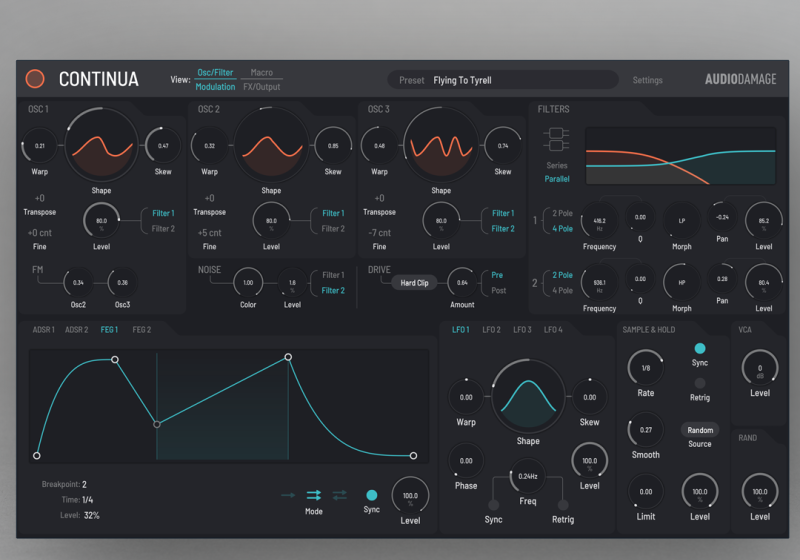Image resolution: width=800 pixels, height=560 pixels.
Task: Click the Breakpoint number value
Action: 84,485
